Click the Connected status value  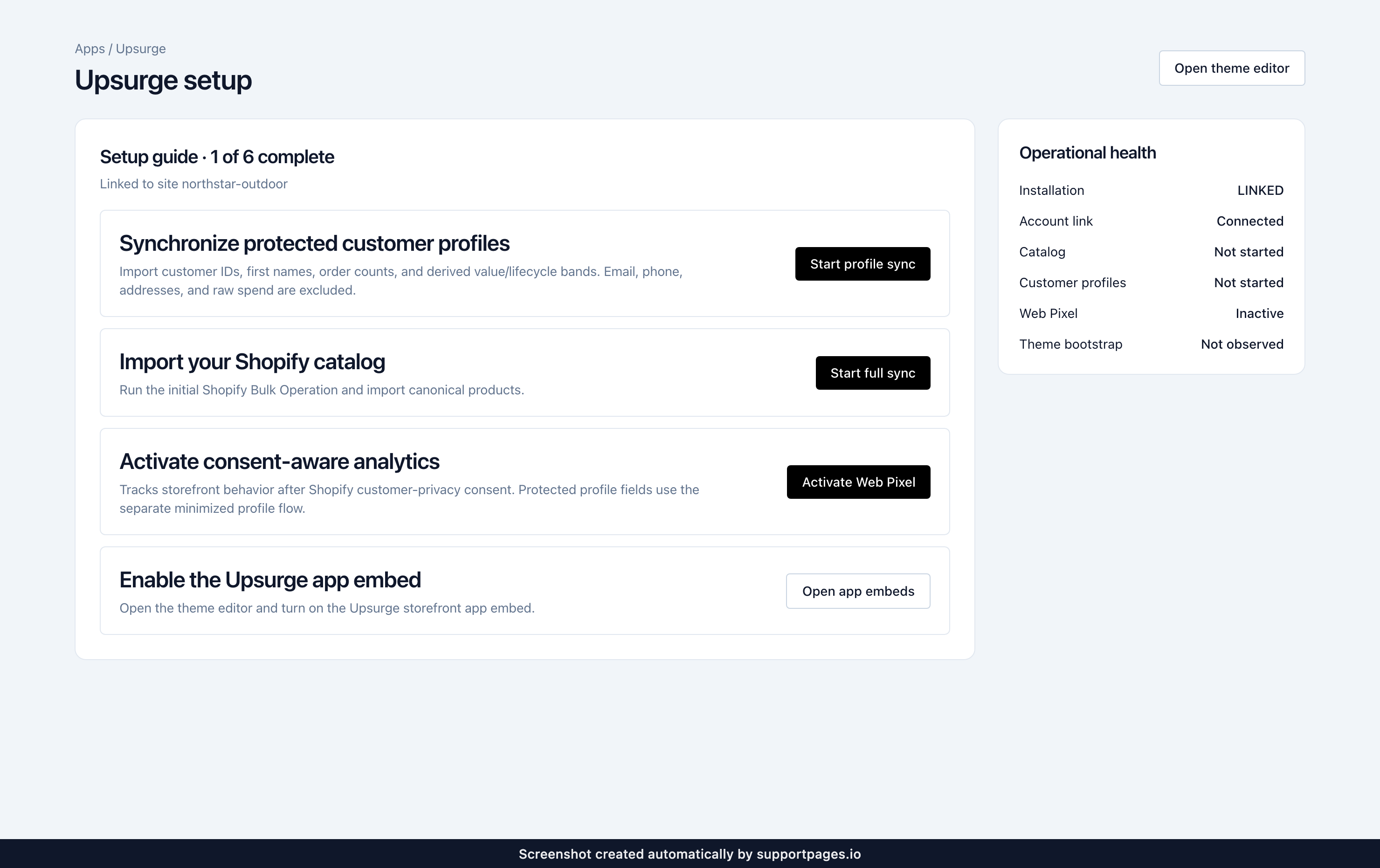pos(1250,221)
